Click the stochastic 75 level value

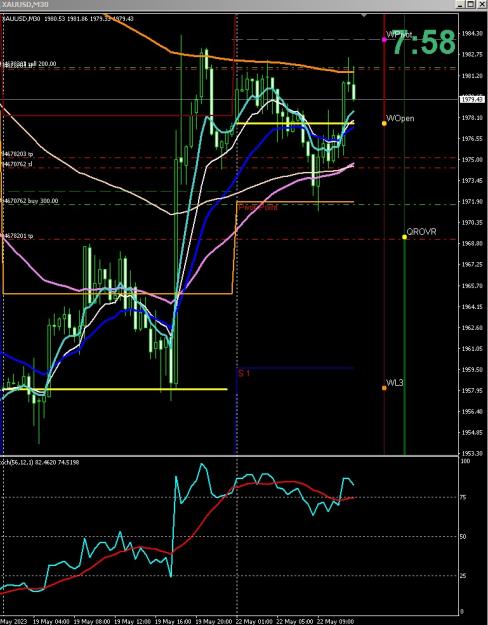(463, 497)
